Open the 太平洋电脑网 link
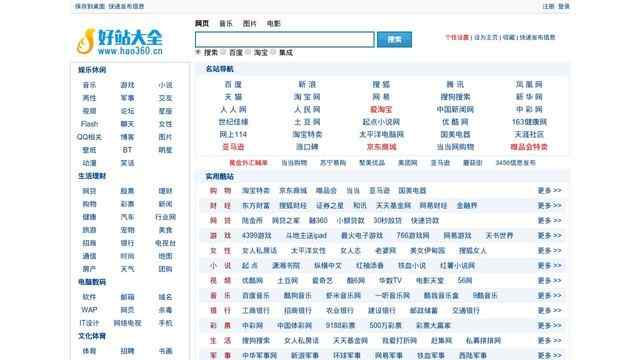The width and height of the screenshot is (640, 360). (381, 134)
